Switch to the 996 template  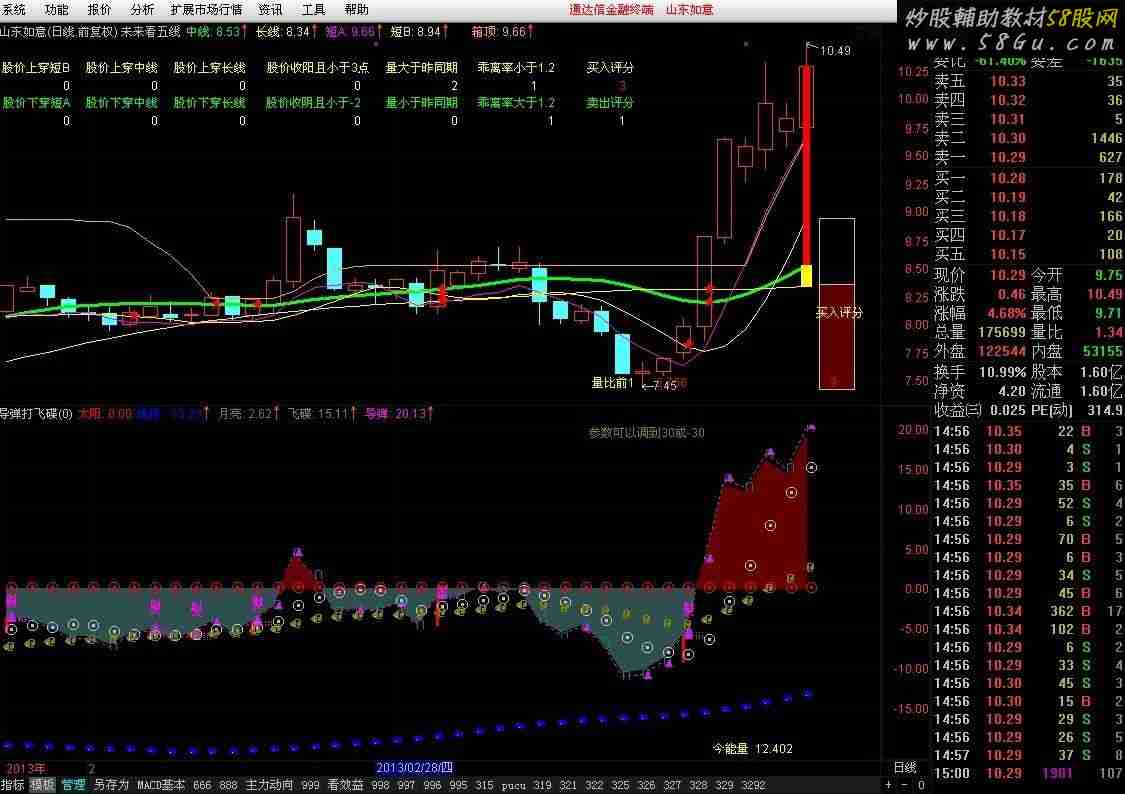[x=432, y=785]
